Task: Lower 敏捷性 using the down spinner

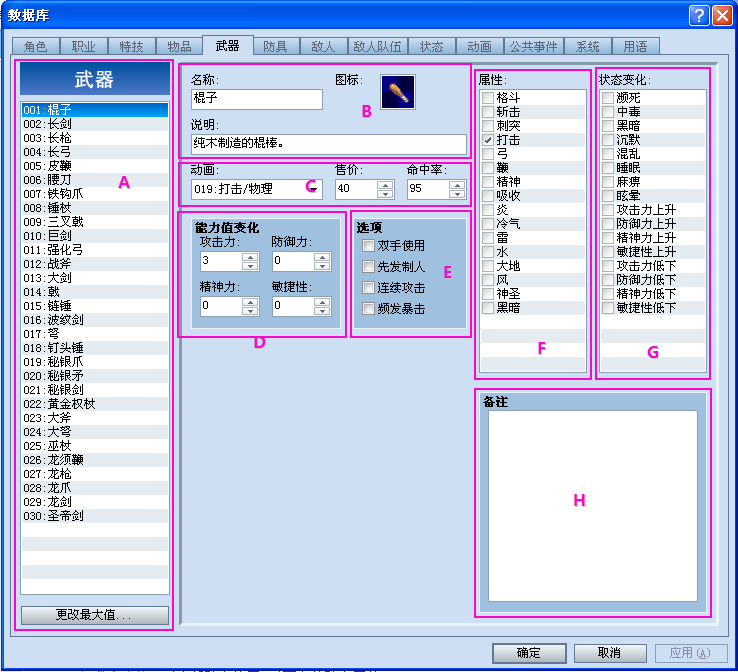Action: 322,311
